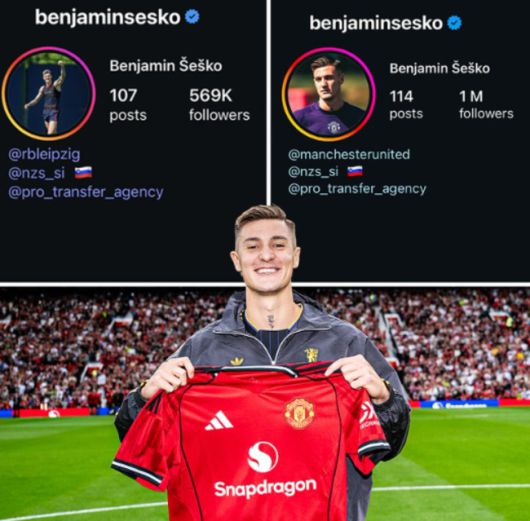
Task: Click the verified badge on right profile
Action: point(454,22)
